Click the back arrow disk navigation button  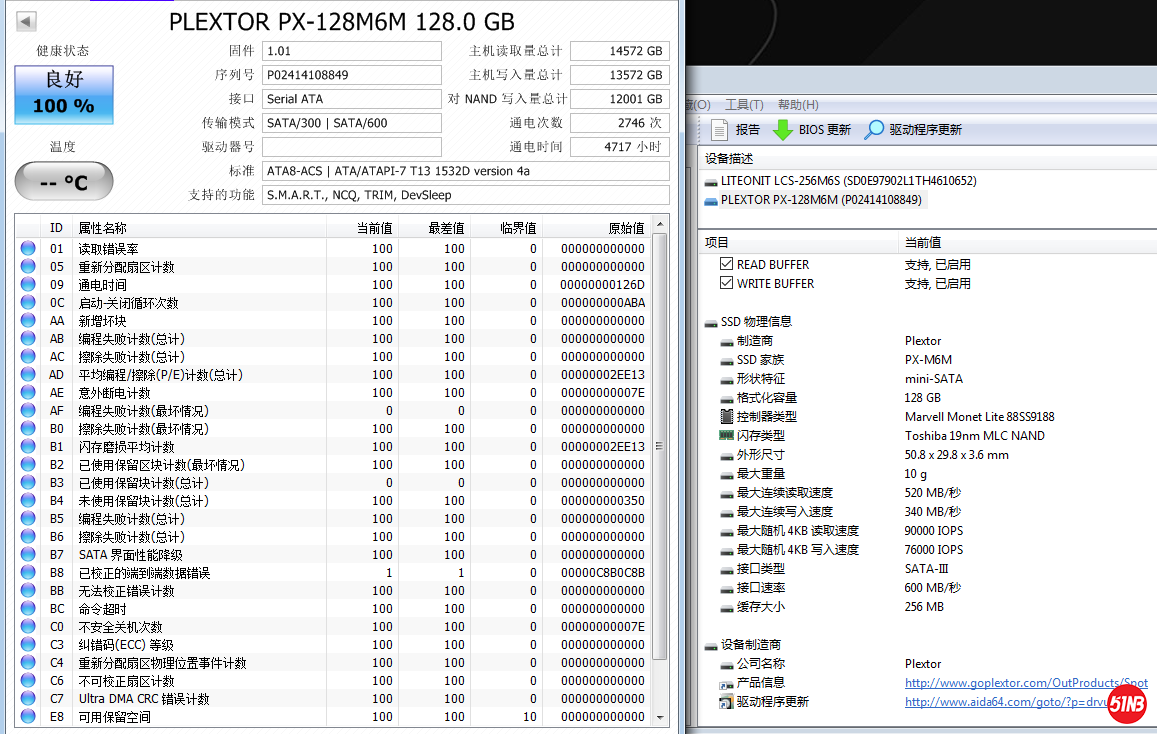click(27, 21)
